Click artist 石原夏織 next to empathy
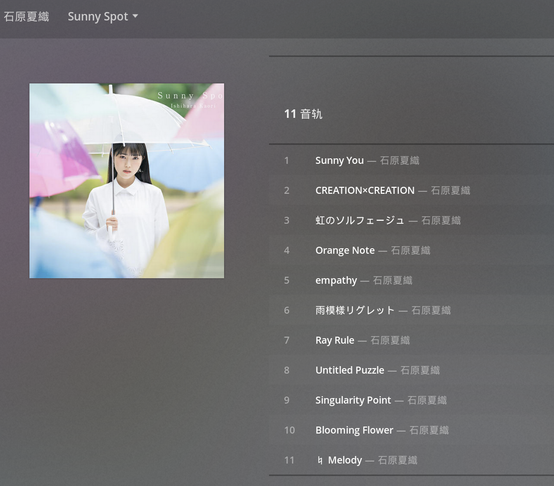This screenshot has height=486, width=554. pyautogui.click(x=393, y=281)
